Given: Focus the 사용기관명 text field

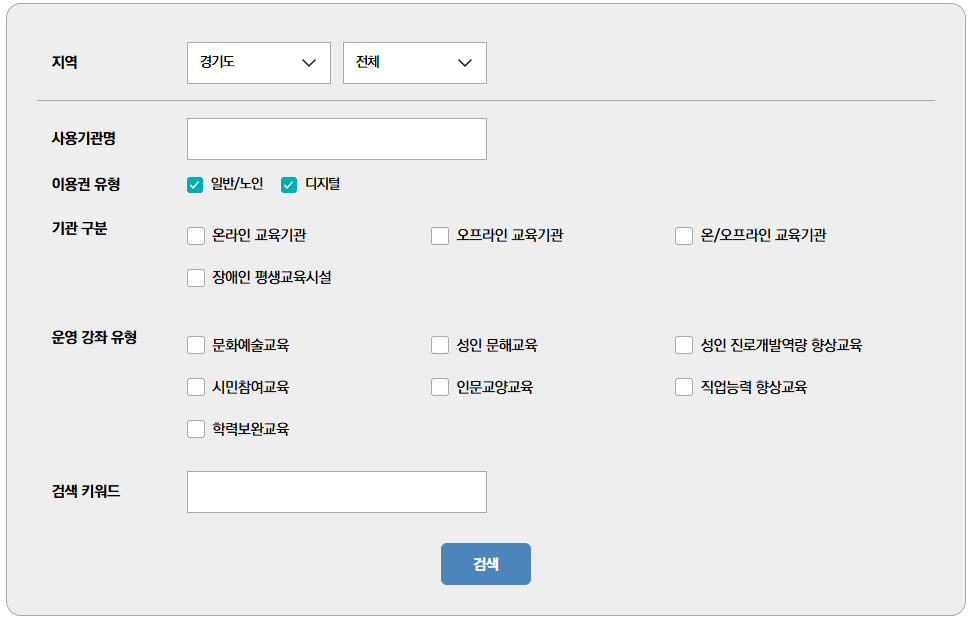Looking at the screenshot, I should pyautogui.click(x=337, y=139).
